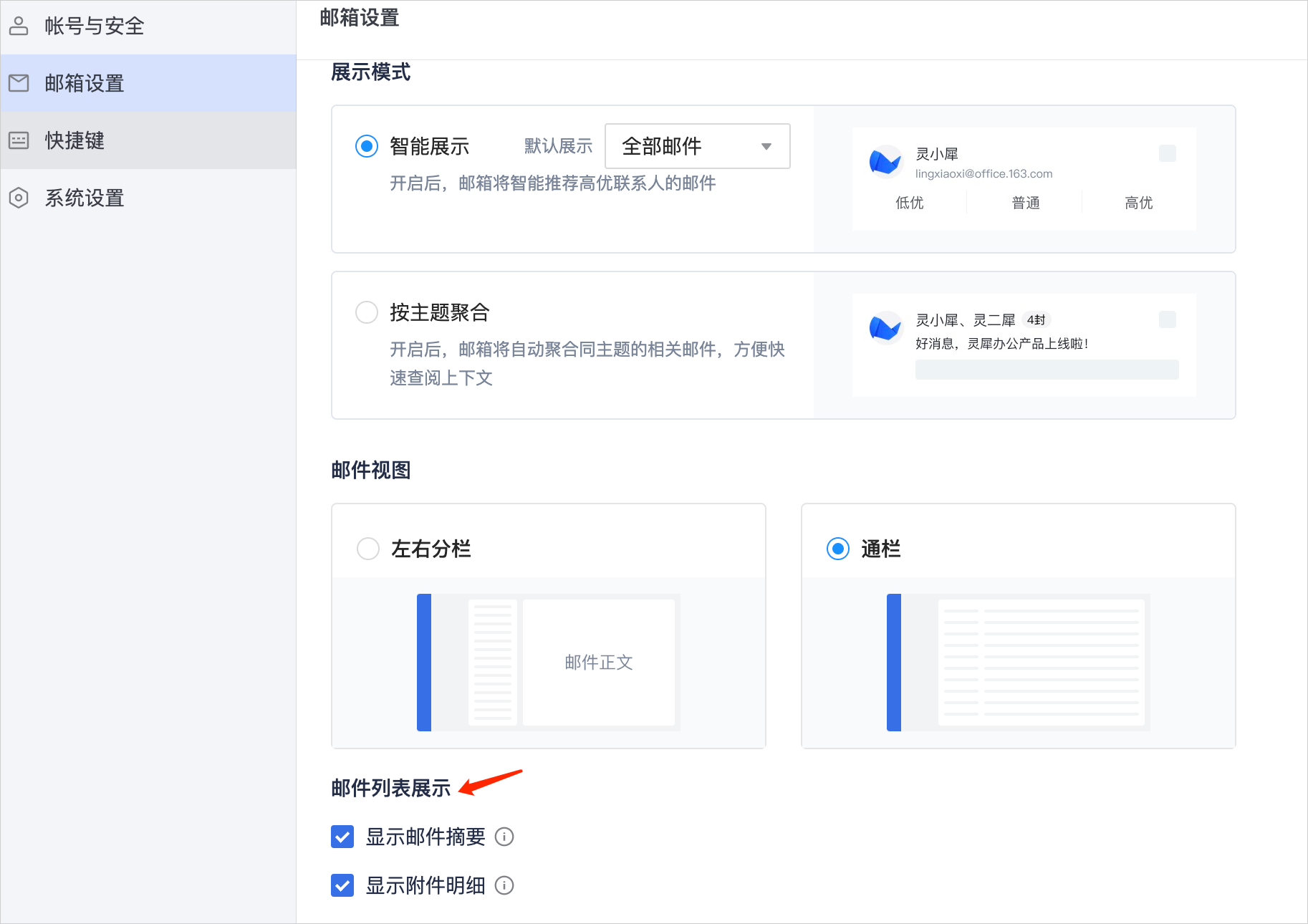The width and height of the screenshot is (1308, 924).
Task: Click the 灵小犀、灵二犀 sender names
Action: tap(966, 320)
